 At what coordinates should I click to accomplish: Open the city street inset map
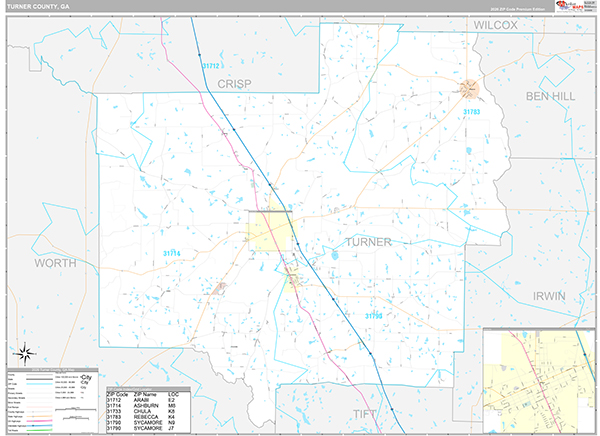539,381
